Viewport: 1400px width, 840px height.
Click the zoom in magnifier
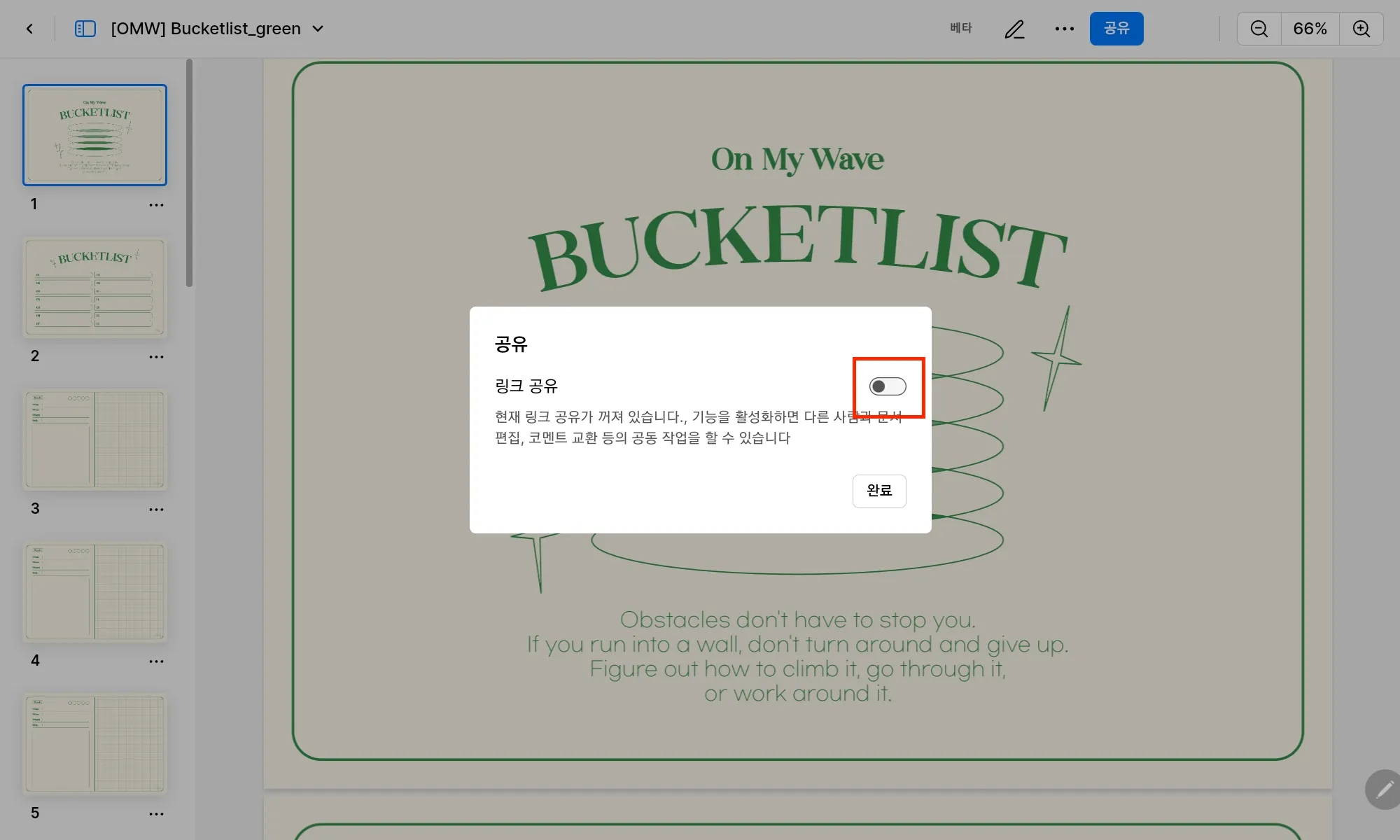click(1361, 29)
